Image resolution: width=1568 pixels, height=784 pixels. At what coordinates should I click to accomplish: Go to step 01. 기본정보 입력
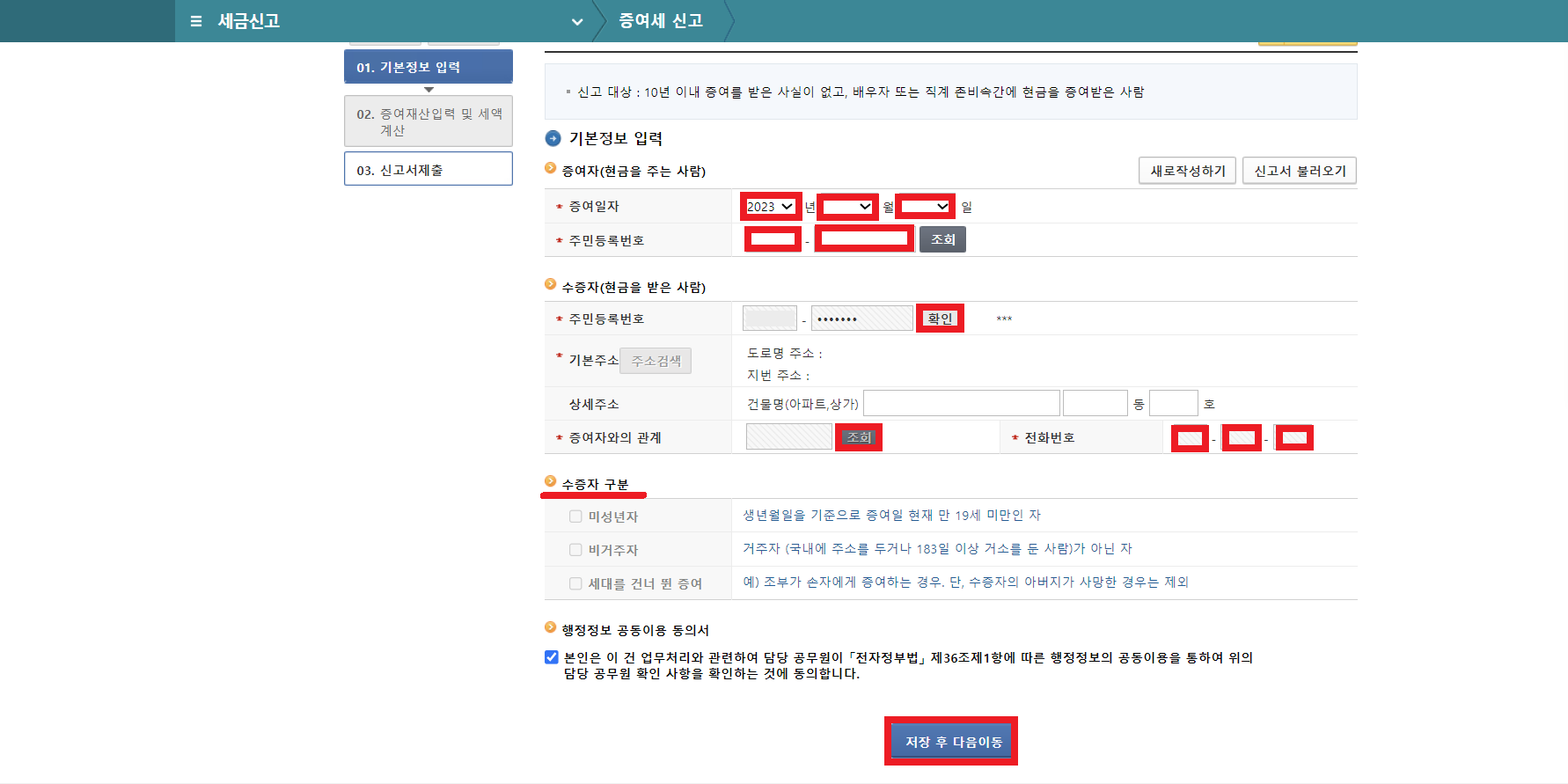(429, 67)
